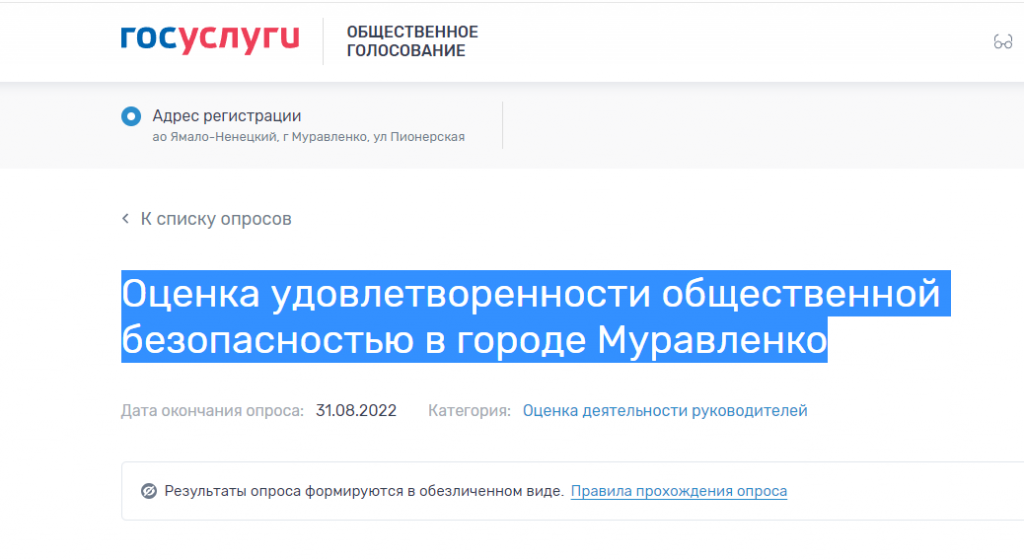Click the Адрес регистрации label
This screenshot has width=1024, height=560.
(227, 116)
